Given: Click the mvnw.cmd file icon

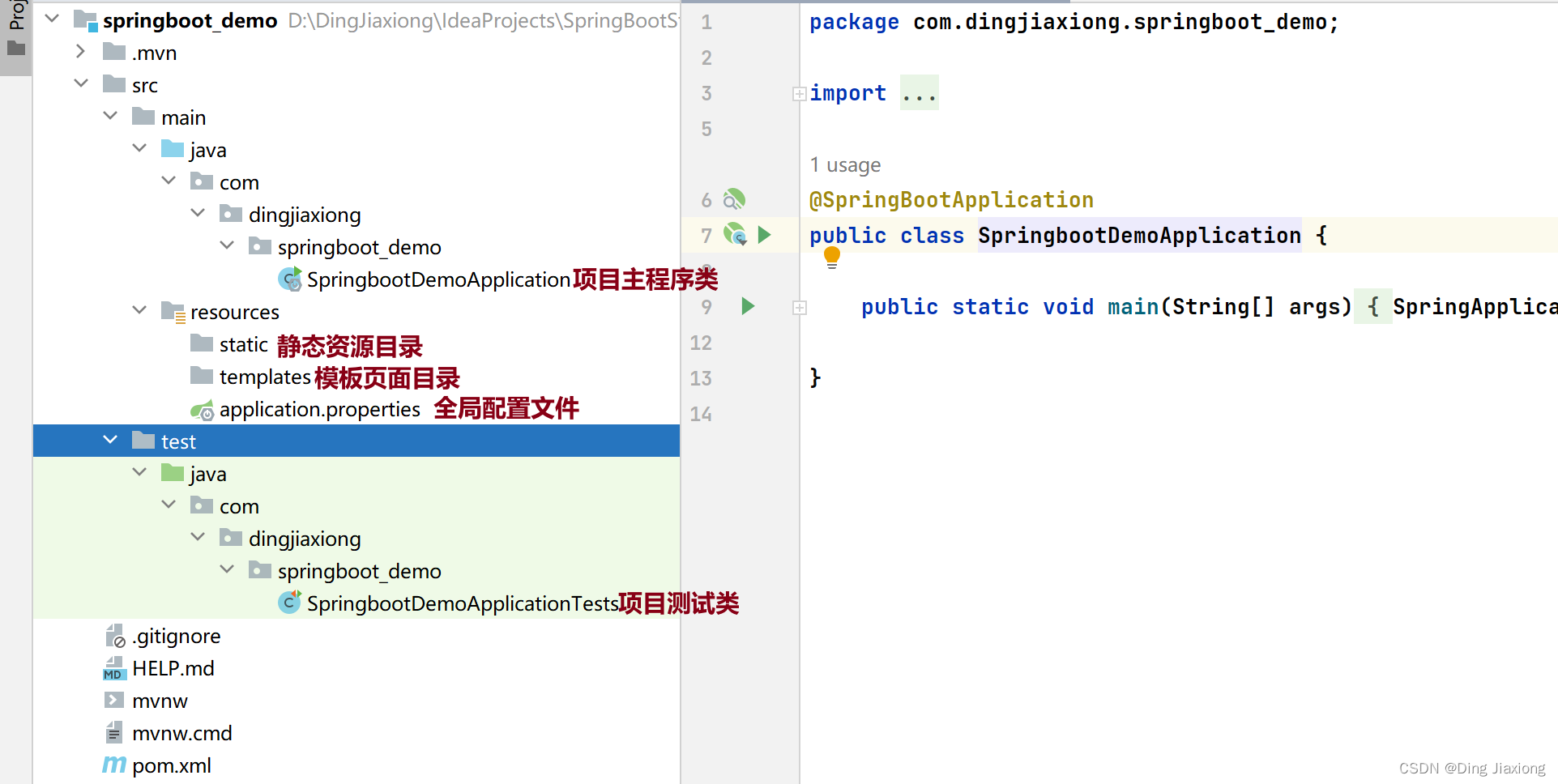Looking at the screenshot, I should (114, 732).
